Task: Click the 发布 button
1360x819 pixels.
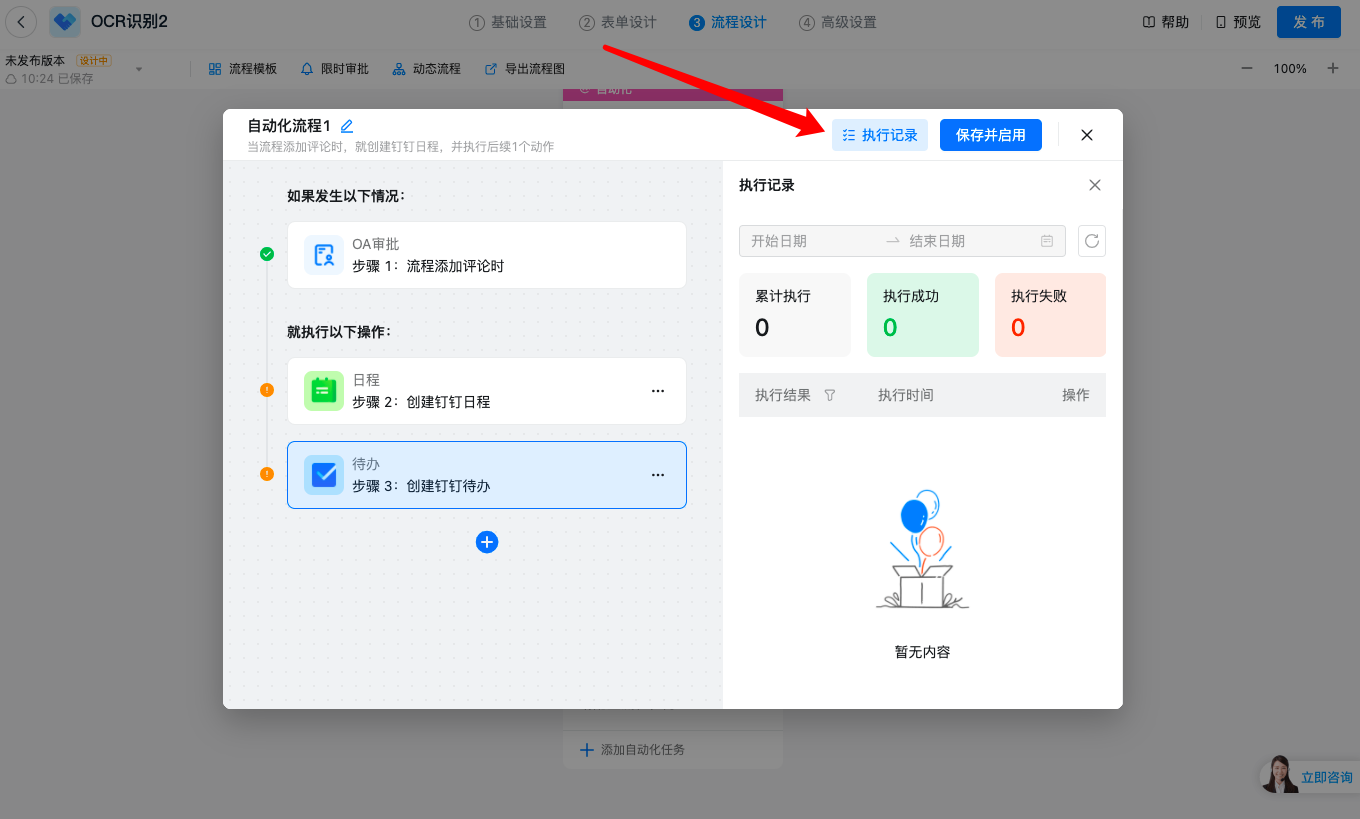Action: tap(1308, 22)
